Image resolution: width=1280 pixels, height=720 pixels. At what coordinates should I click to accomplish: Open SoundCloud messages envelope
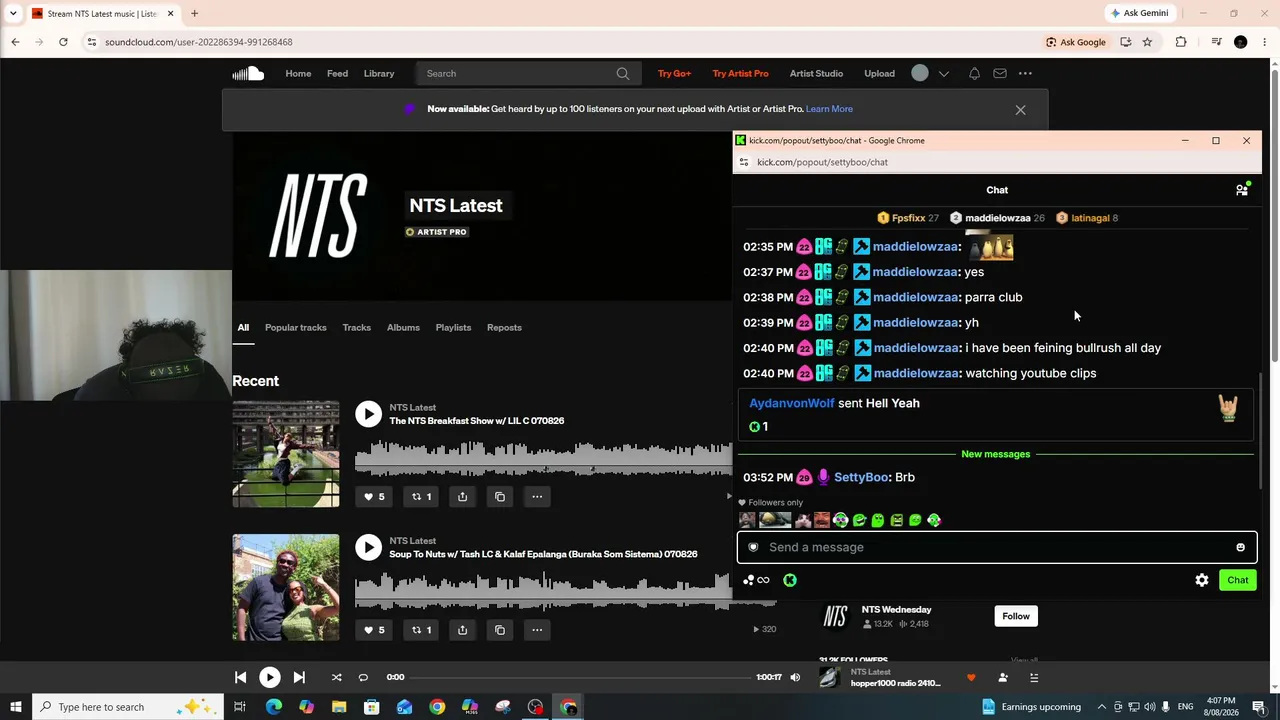1000,73
